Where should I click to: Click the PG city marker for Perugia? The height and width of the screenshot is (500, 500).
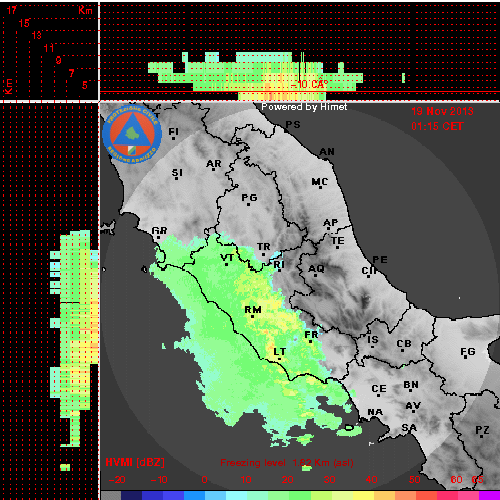(249, 198)
